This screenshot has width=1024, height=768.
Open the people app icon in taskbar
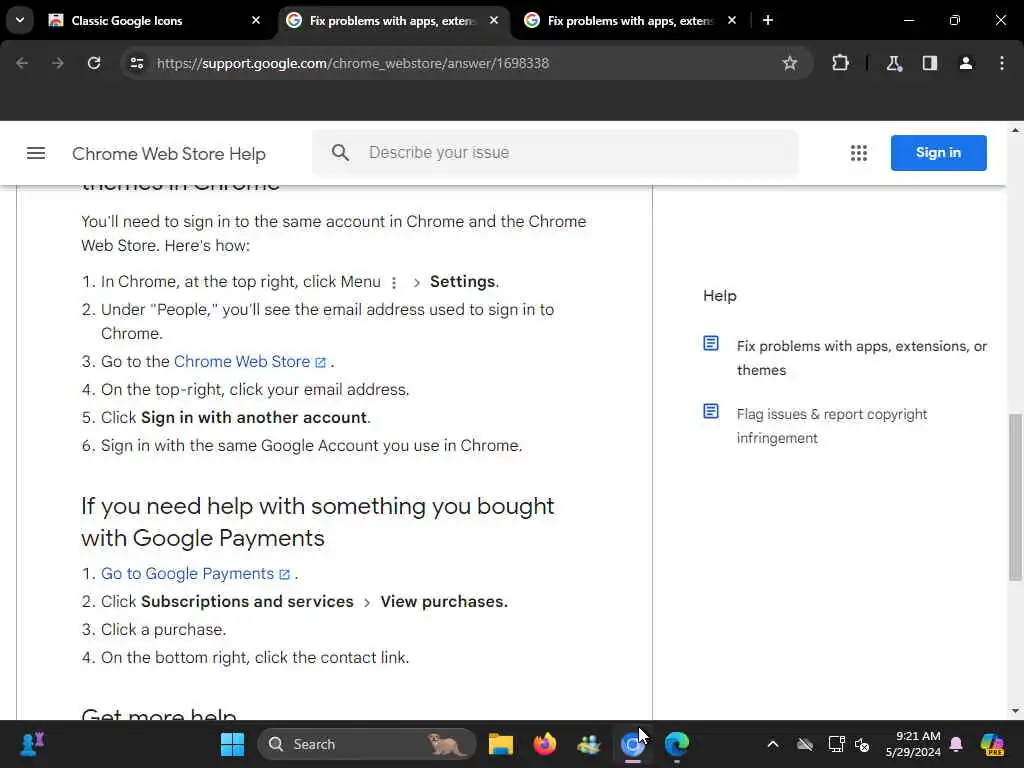tap(588, 744)
